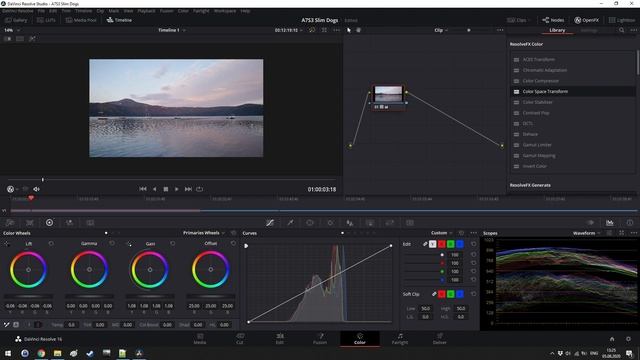Enable the Y luminance curve channel
The image size is (640, 360).
(433, 244)
